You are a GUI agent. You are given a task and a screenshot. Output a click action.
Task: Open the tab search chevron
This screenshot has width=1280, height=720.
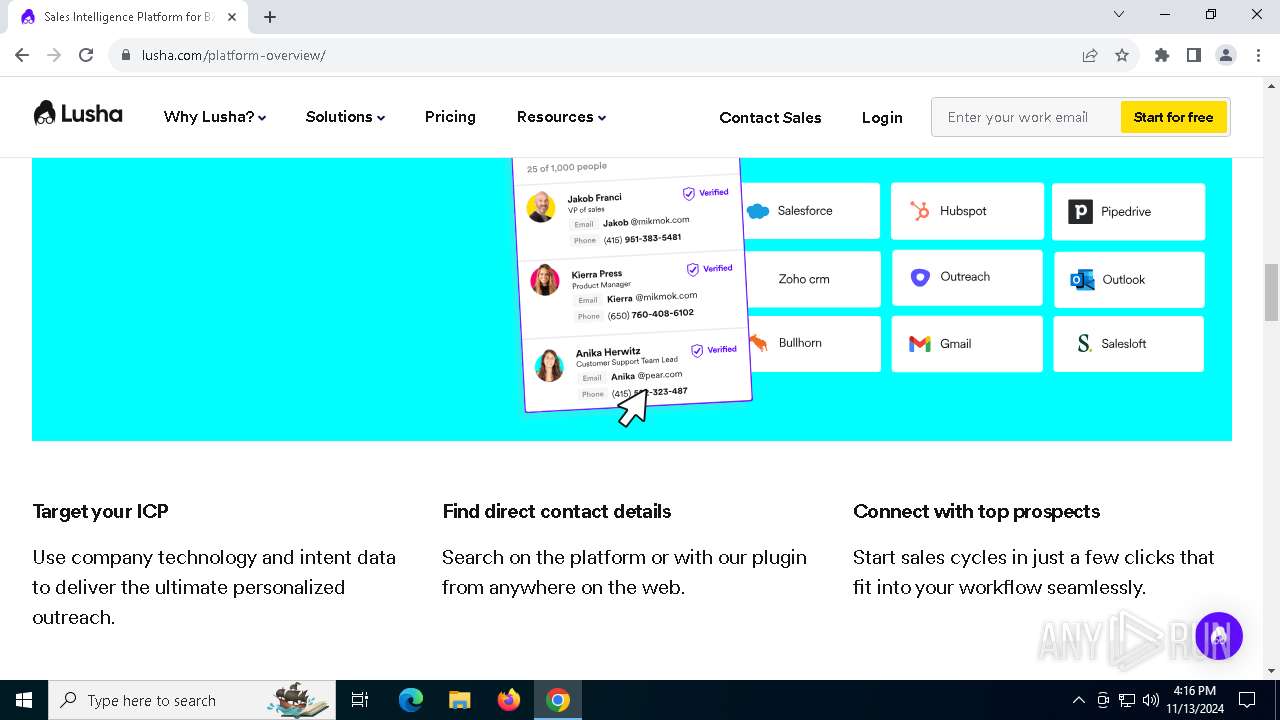1119,14
